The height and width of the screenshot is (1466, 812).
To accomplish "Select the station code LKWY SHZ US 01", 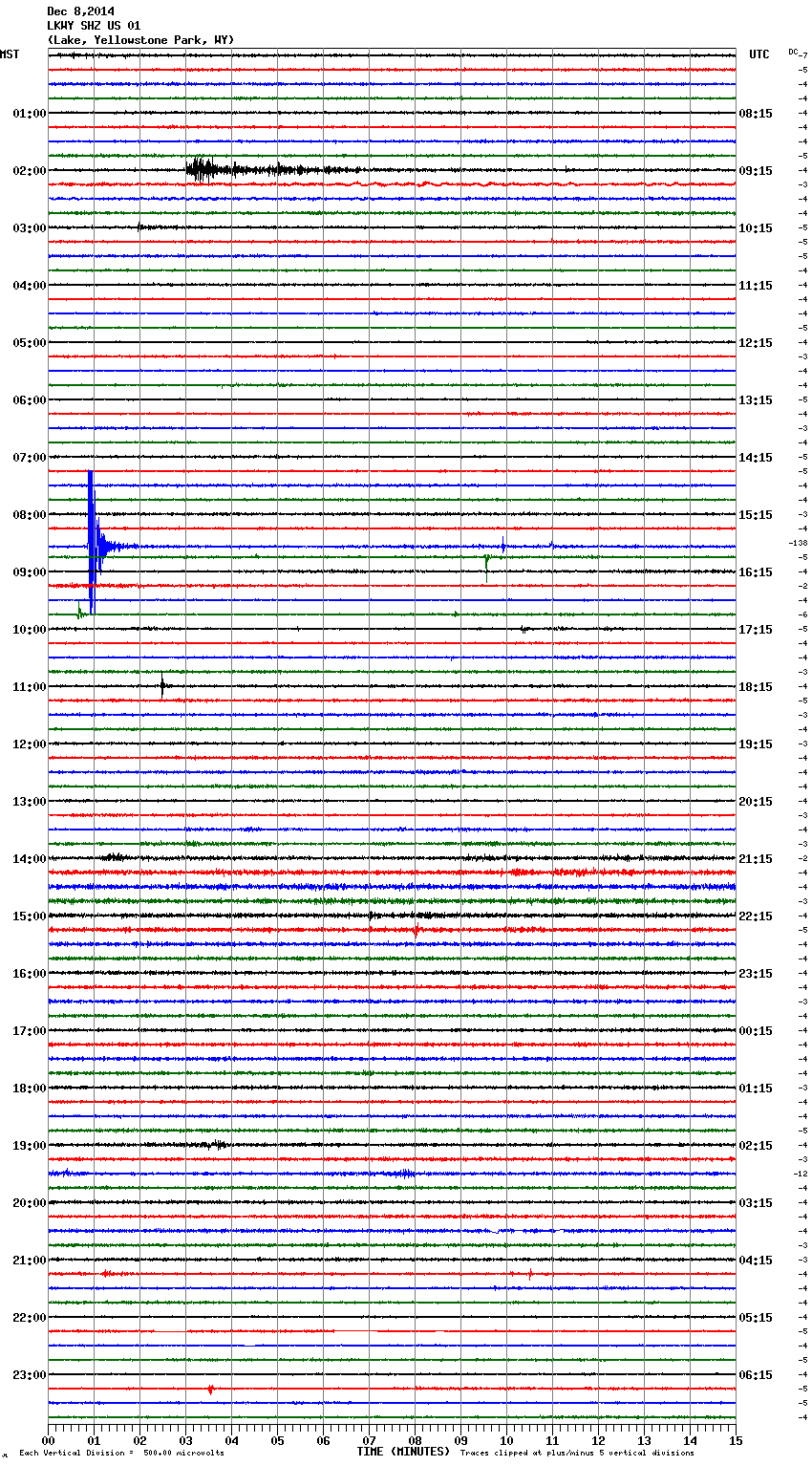I will (x=94, y=26).
